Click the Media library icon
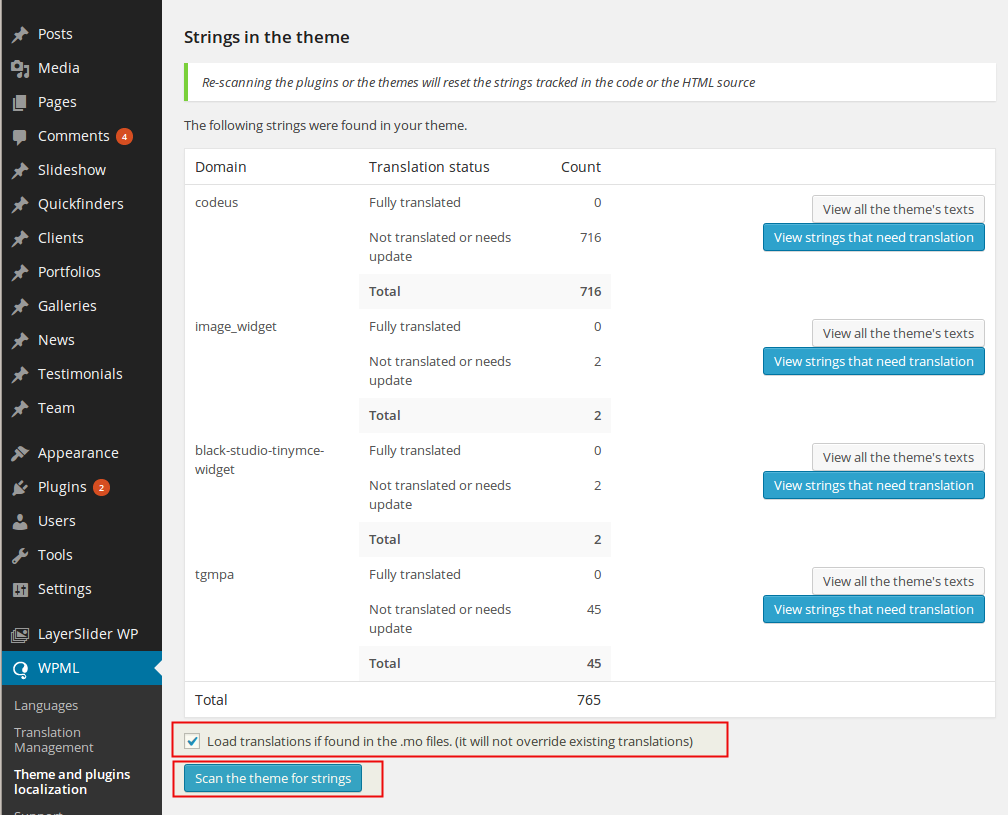1008x815 pixels. (20, 68)
